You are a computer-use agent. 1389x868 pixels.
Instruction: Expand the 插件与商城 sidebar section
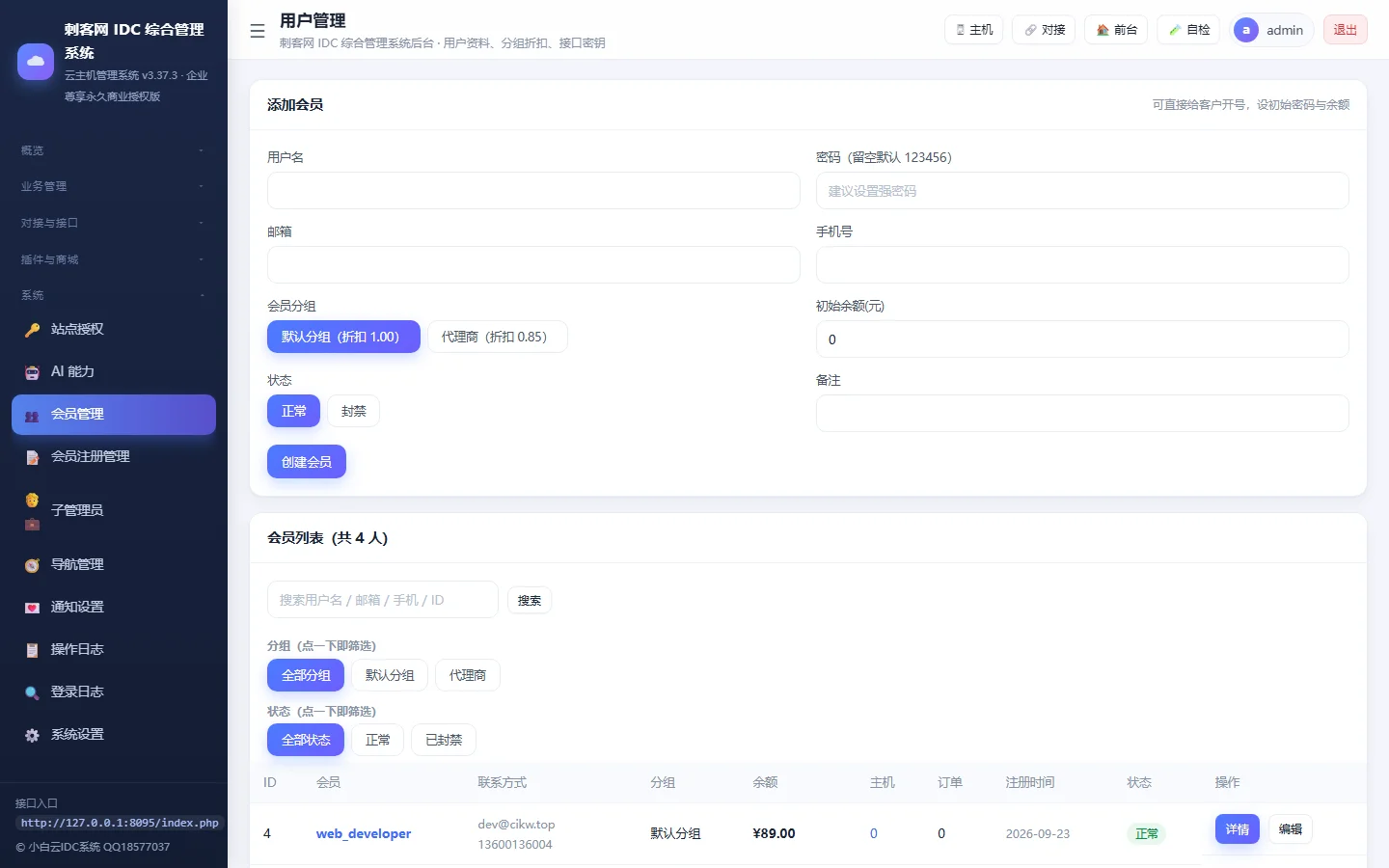tap(113, 259)
